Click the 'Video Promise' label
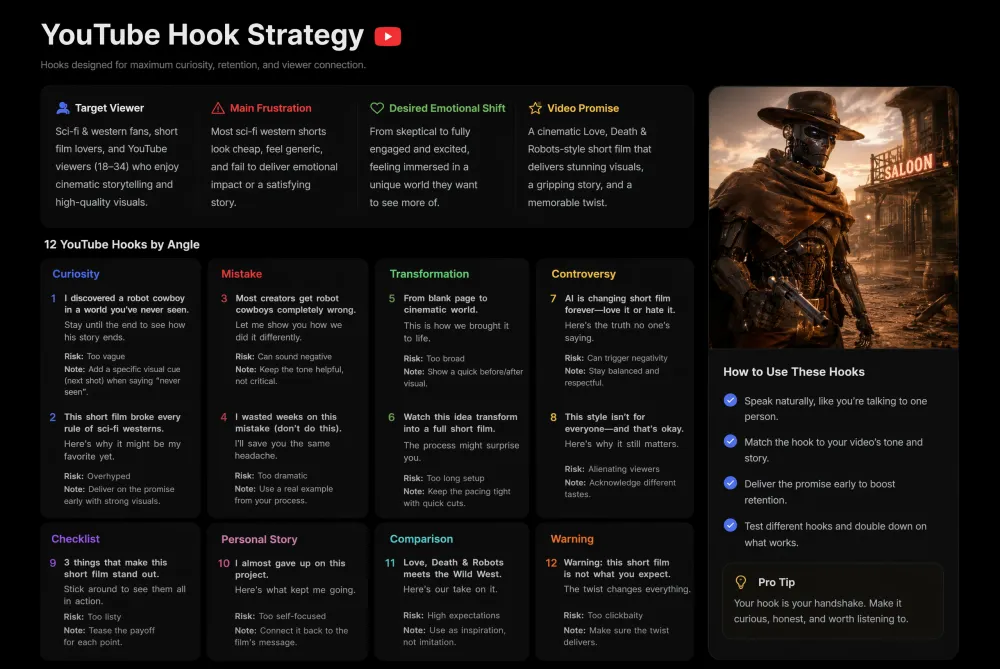Image resolution: width=1000 pixels, height=669 pixels. click(583, 108)
